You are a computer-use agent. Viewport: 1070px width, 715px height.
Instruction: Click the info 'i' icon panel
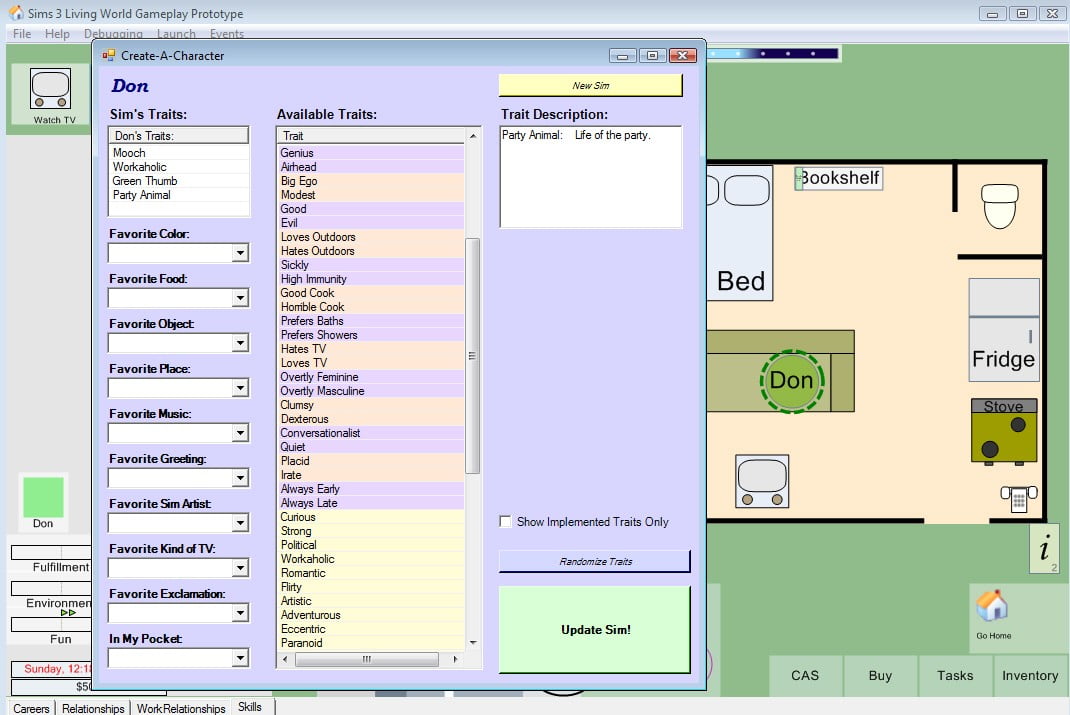[x=1044, y=548]
